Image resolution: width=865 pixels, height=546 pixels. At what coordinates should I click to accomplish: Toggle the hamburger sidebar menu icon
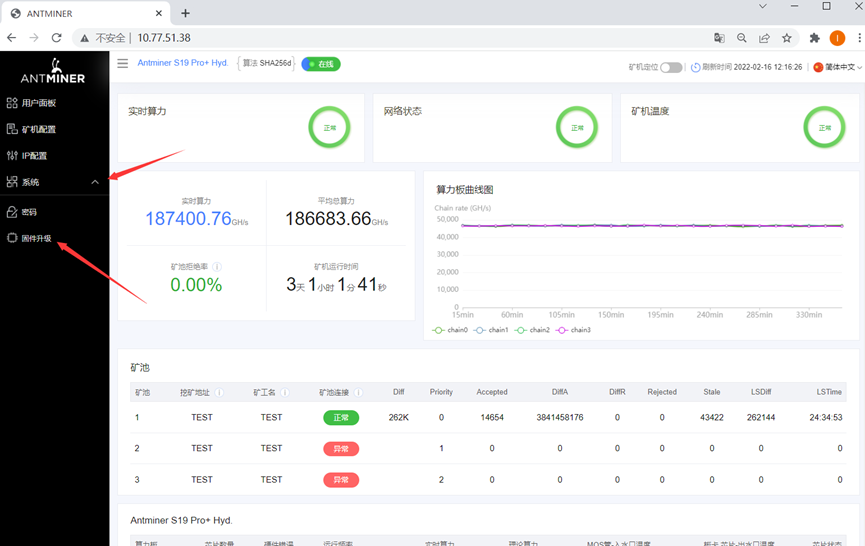tap(122, 63)
